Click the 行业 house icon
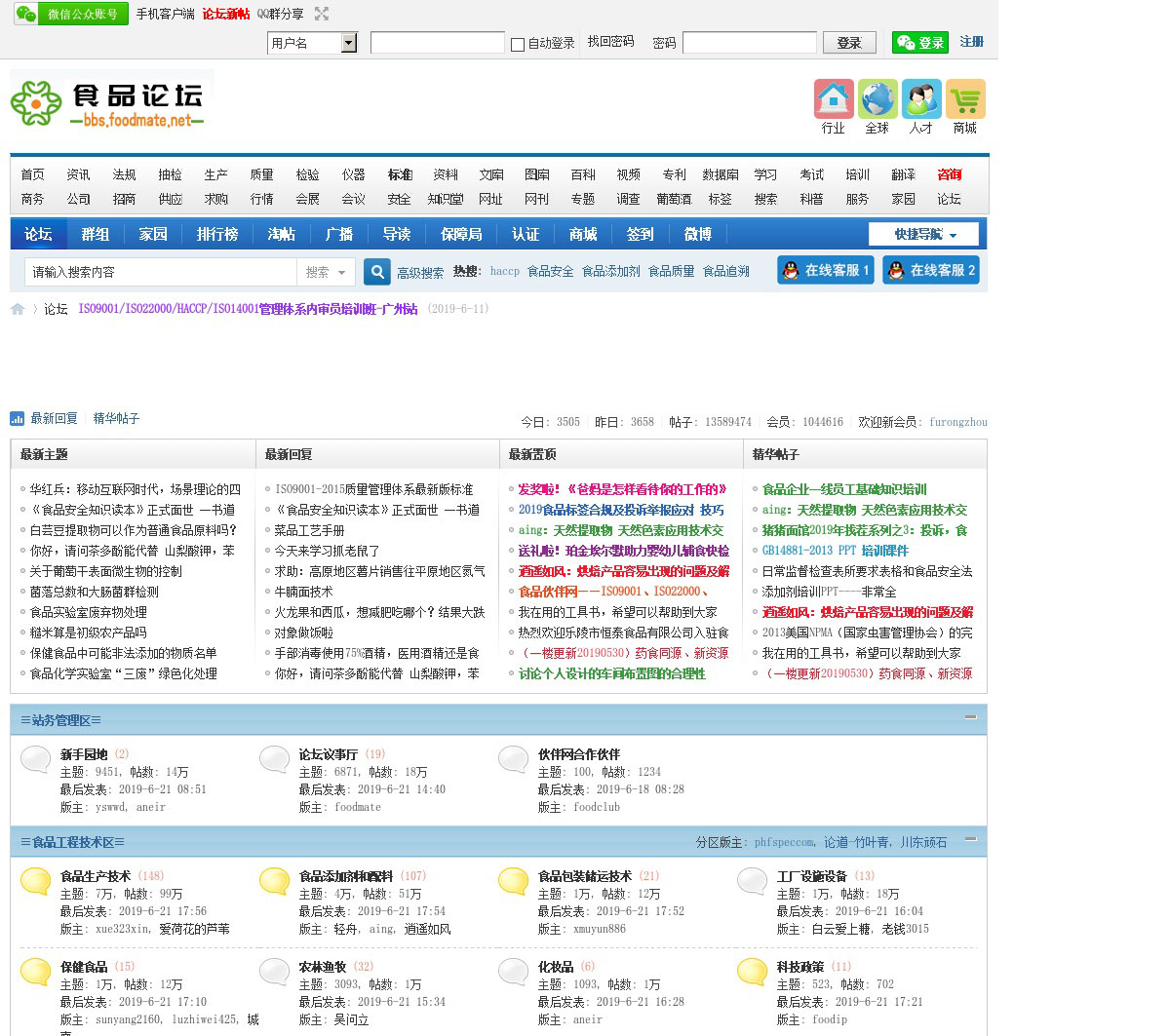The image size is (1170, 1036). [x=834, y=99]
